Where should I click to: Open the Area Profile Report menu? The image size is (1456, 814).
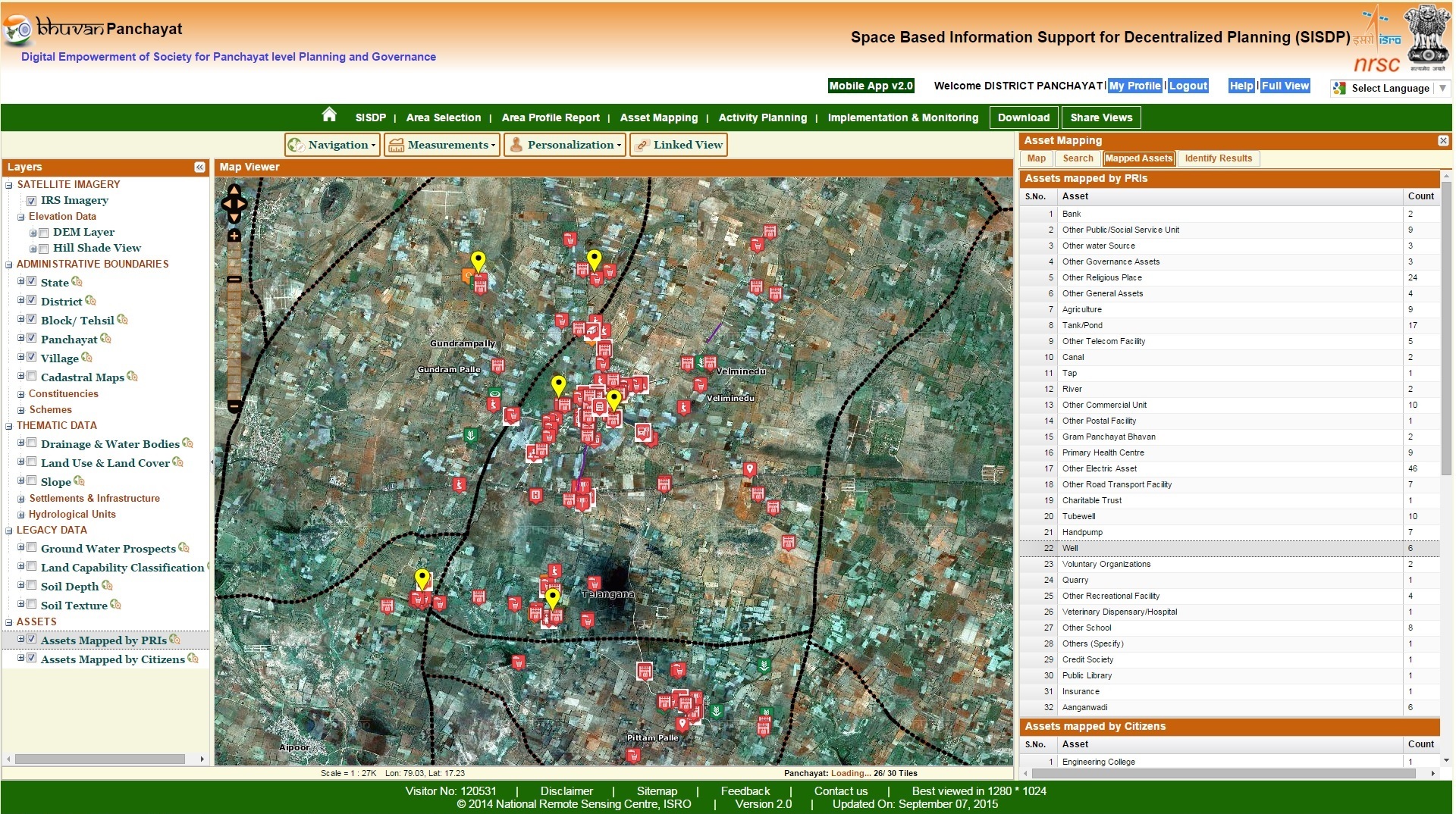pos(550,117)
